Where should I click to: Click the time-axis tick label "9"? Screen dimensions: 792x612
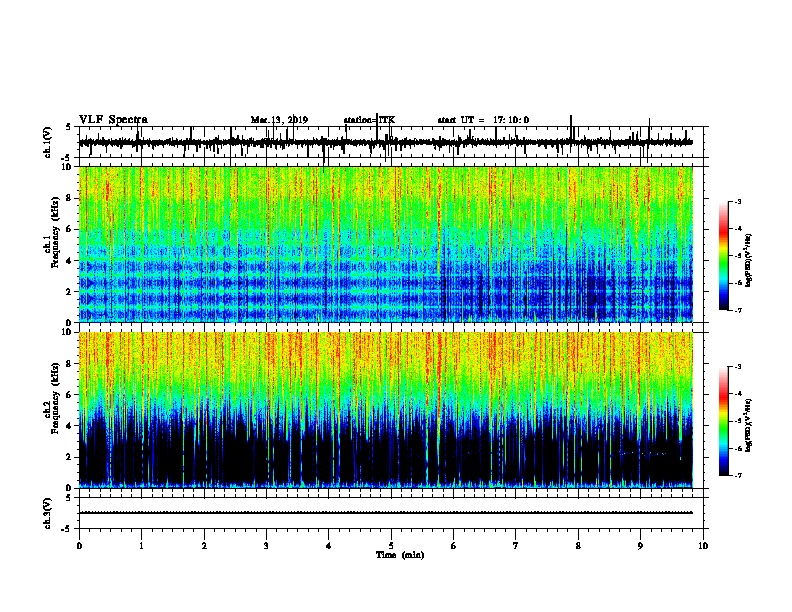640,546
